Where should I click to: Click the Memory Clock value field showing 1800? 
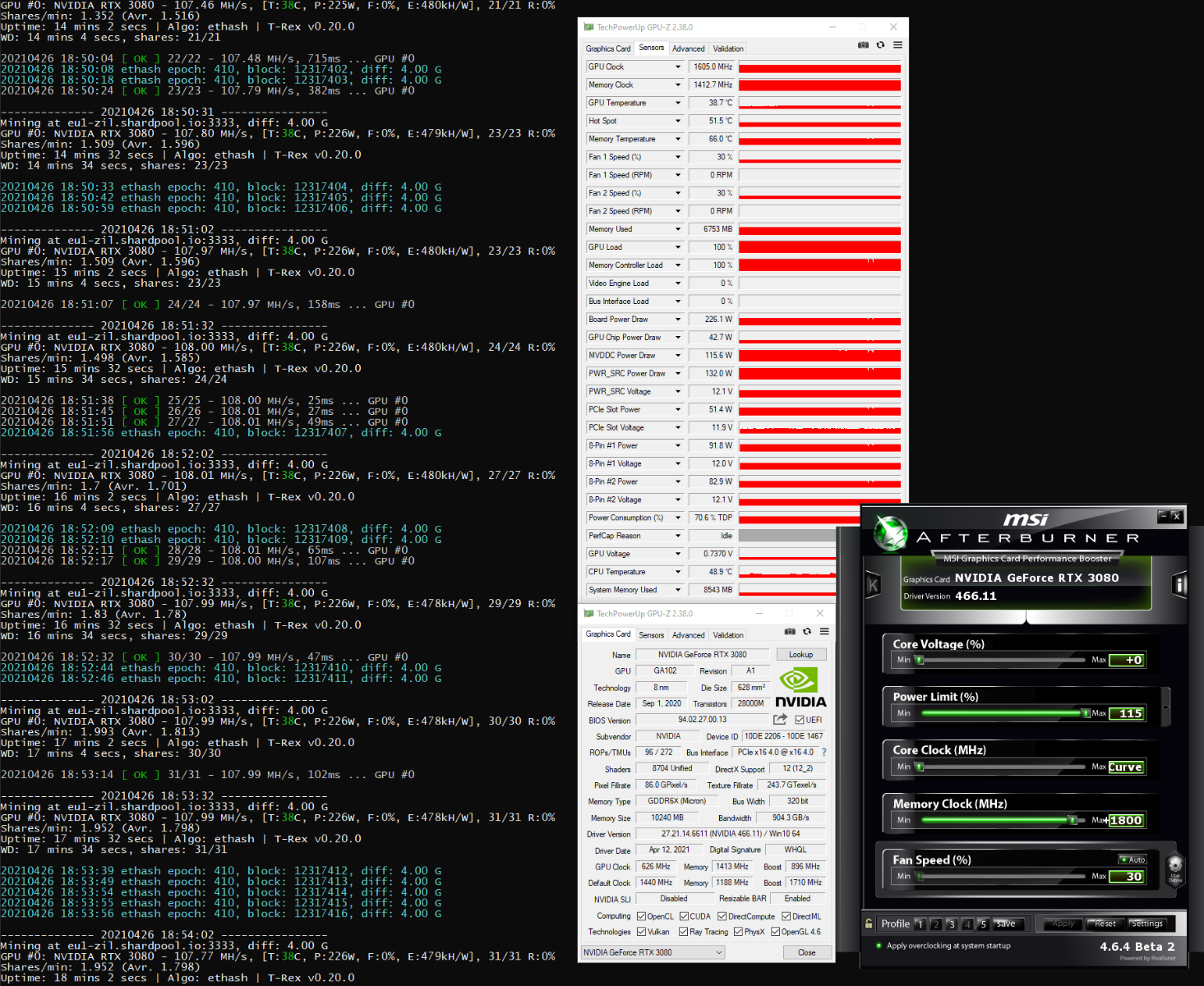click(1126, 820)
